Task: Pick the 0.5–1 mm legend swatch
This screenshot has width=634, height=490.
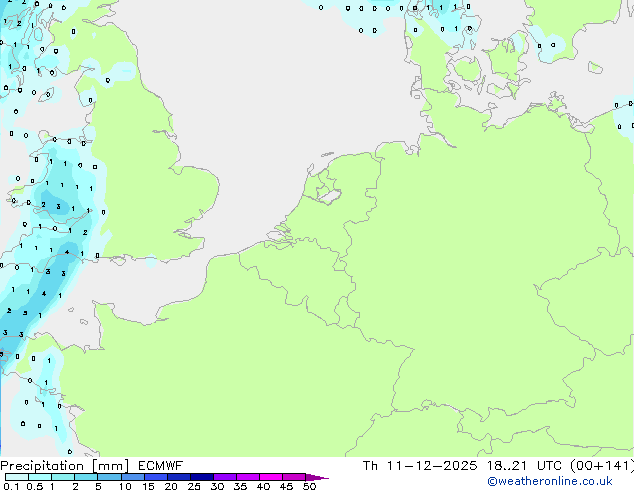Action: click(40, 477)
